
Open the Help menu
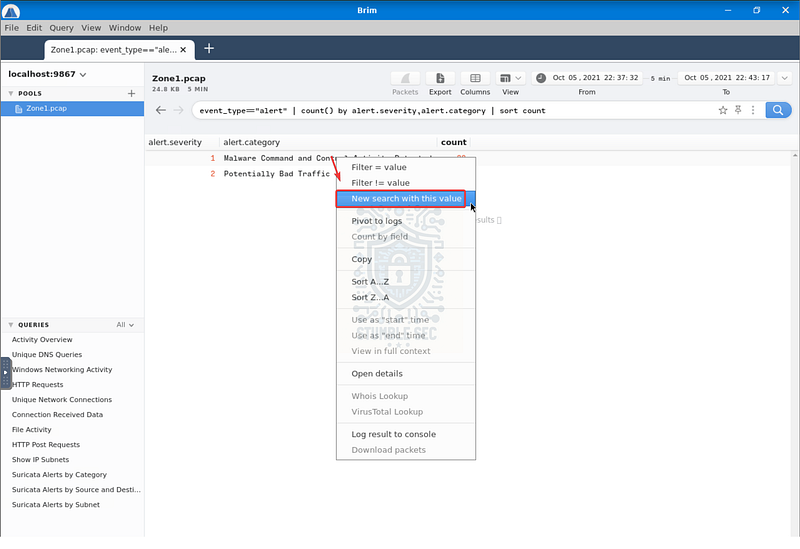pos(158,28)
